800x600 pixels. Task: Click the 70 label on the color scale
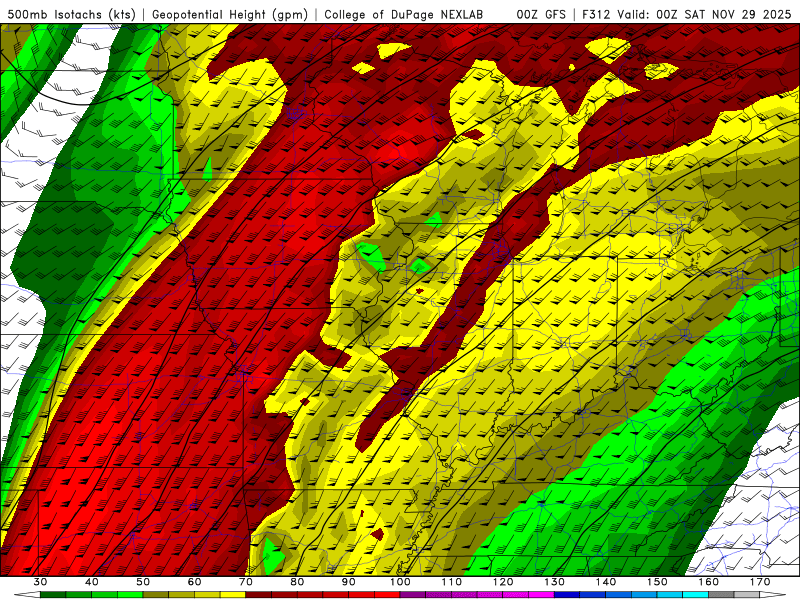click(x=246, y=582)
